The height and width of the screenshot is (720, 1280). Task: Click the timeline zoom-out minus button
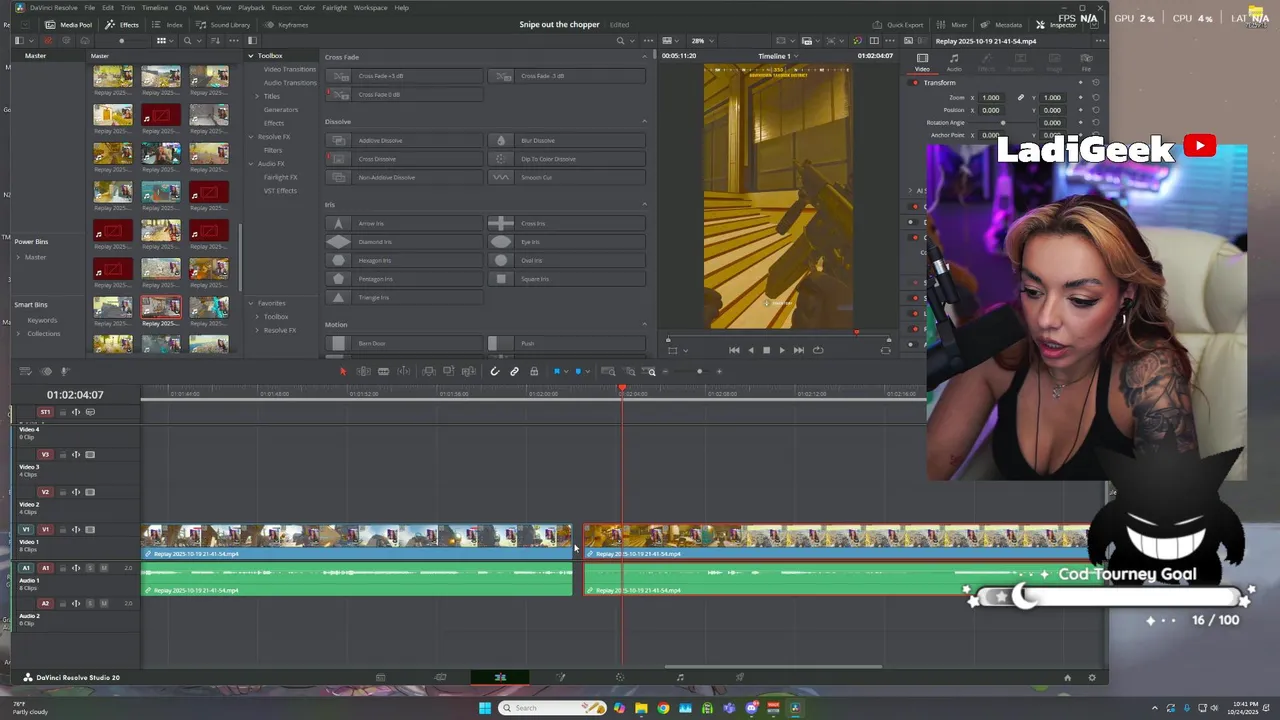pyautogui.click(x=665, y=372)
